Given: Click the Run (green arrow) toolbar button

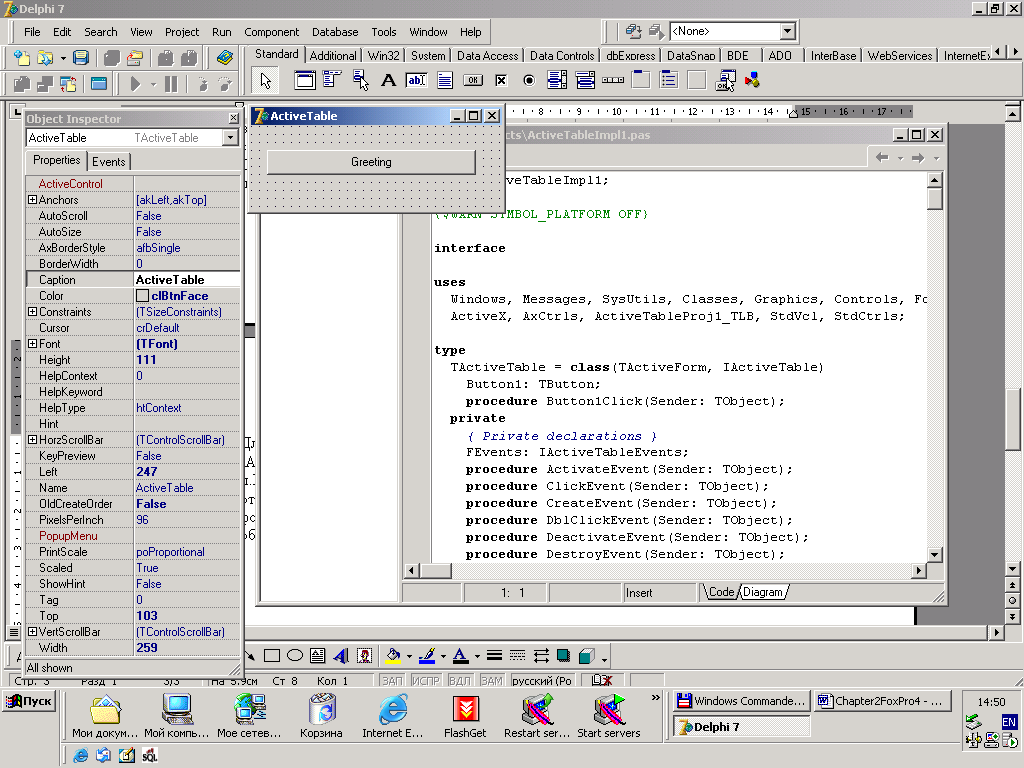Looking at the screenshot, I should (136, 84).
